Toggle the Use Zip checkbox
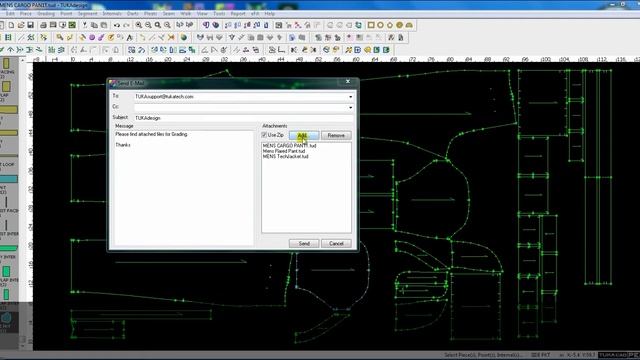 [x=264, y=135]
